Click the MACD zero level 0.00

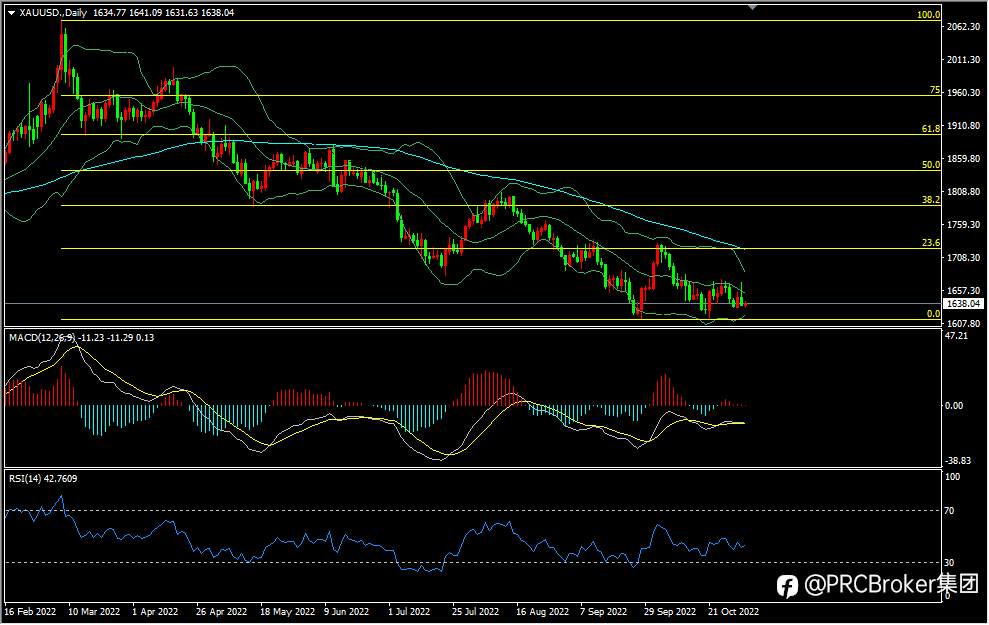[x=954, y=406]
